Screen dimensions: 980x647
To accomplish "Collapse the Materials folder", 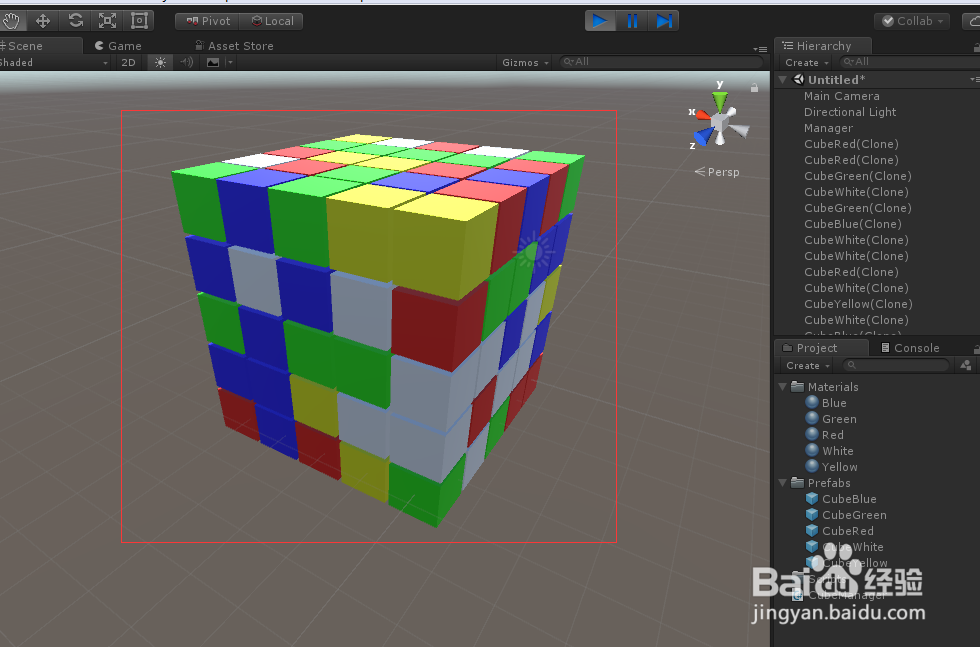I will (782, 387).
